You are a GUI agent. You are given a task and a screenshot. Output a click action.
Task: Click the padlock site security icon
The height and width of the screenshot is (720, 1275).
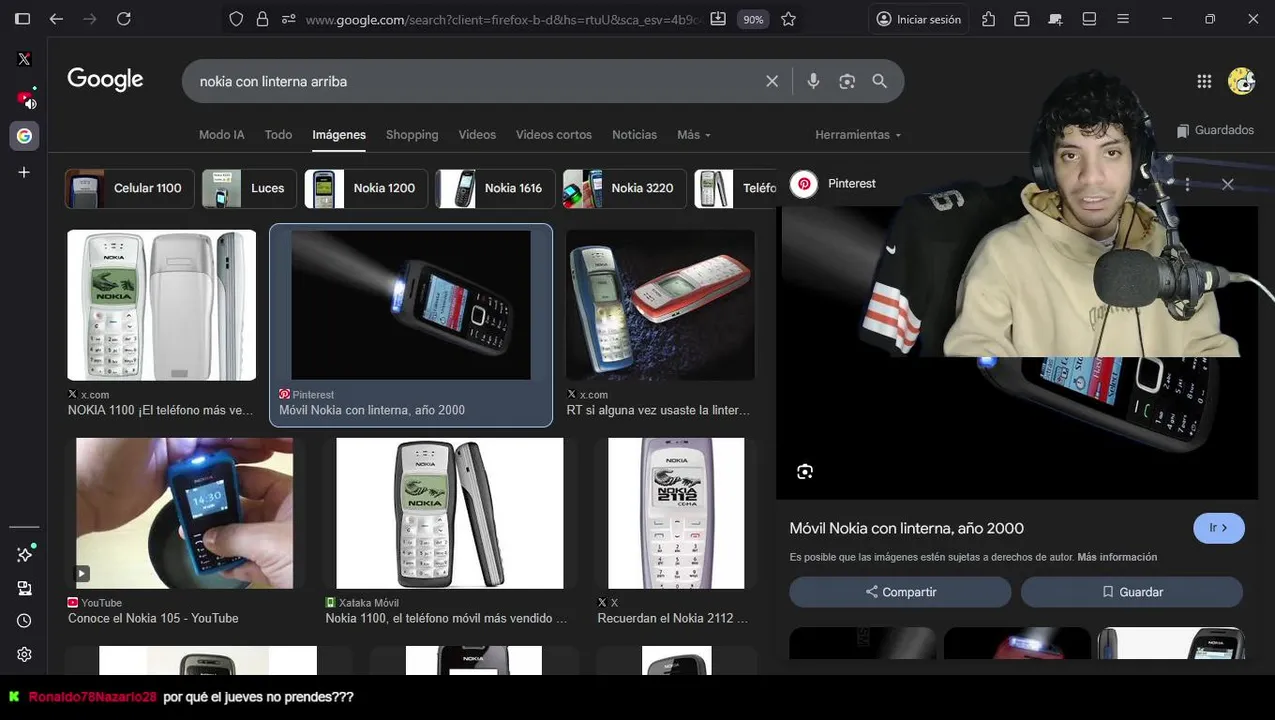click(x=262, y=19)
